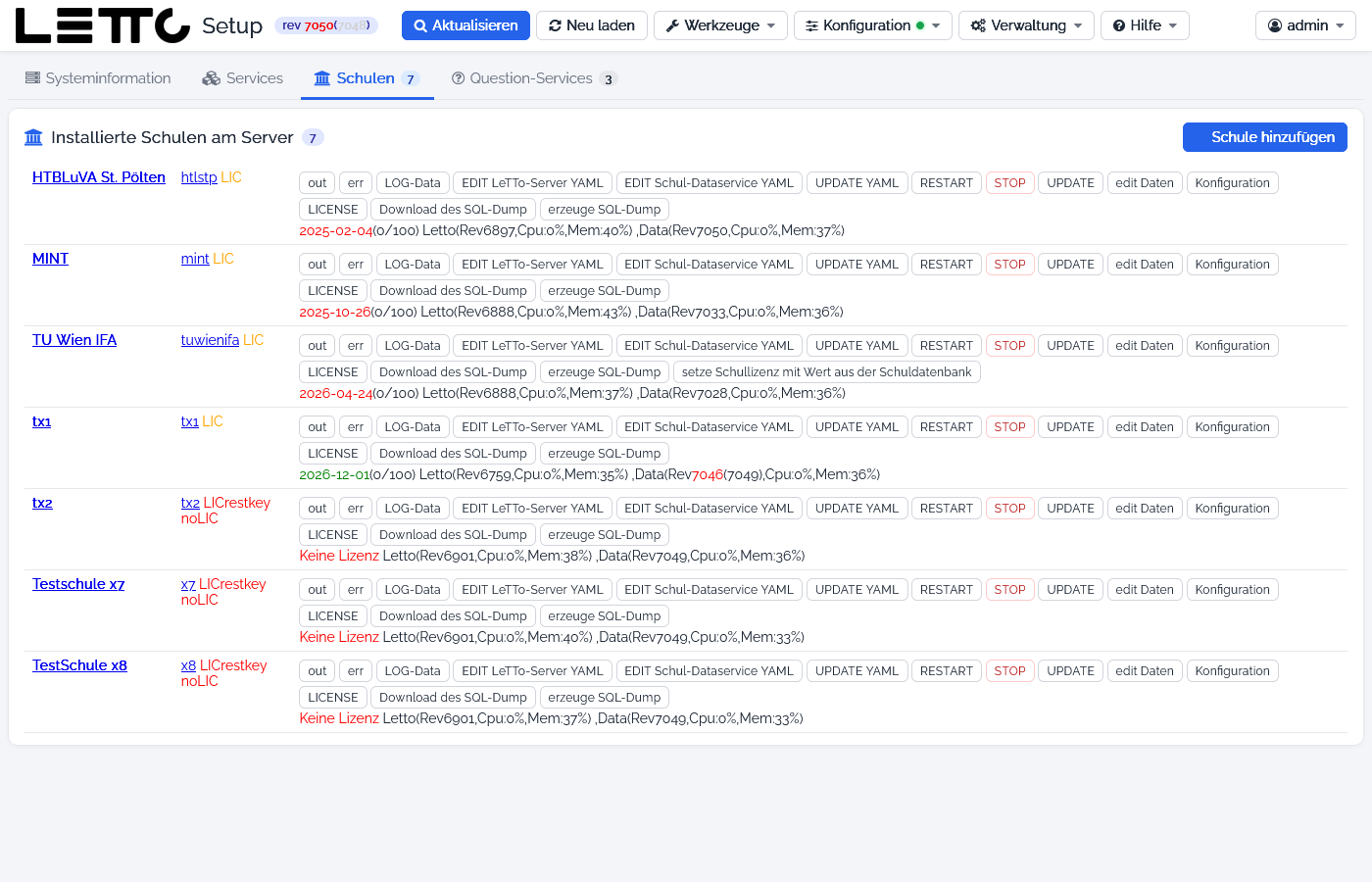This screenshot has width=1372, height=882.
Task: Click Keine Lizenz text in tx2 row
Action: [339, 556]
